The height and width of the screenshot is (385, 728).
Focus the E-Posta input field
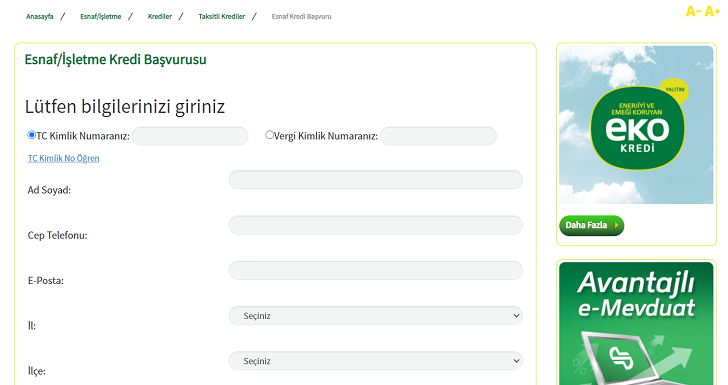tap(376, 270)
